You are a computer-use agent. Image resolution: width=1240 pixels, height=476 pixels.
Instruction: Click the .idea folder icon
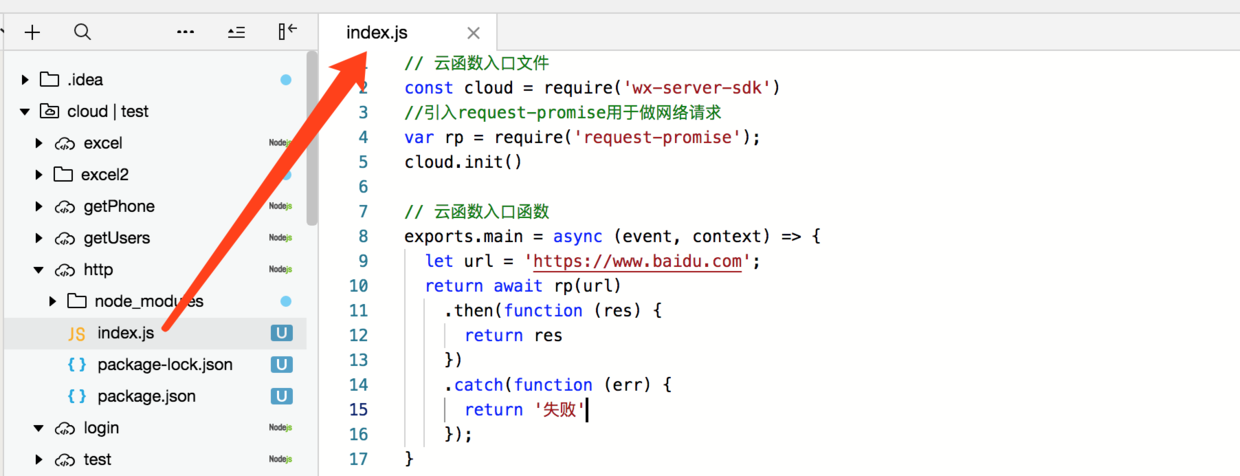pyautogui.click(x=49, y=79)
